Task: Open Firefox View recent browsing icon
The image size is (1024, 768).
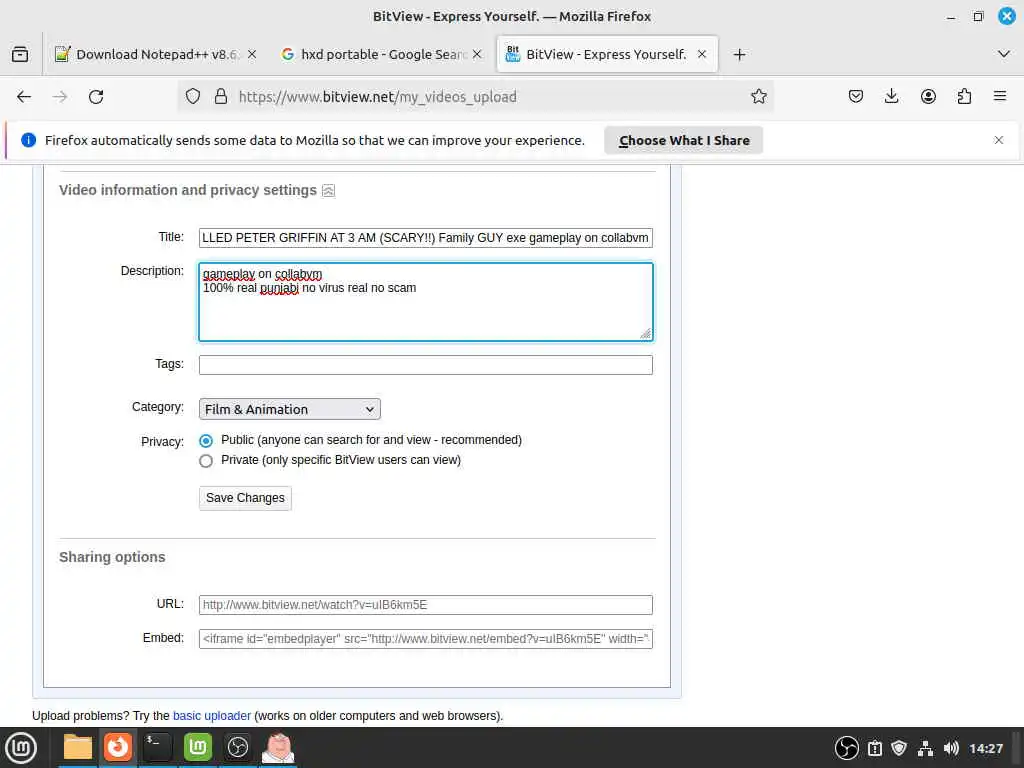Action: 20,54
